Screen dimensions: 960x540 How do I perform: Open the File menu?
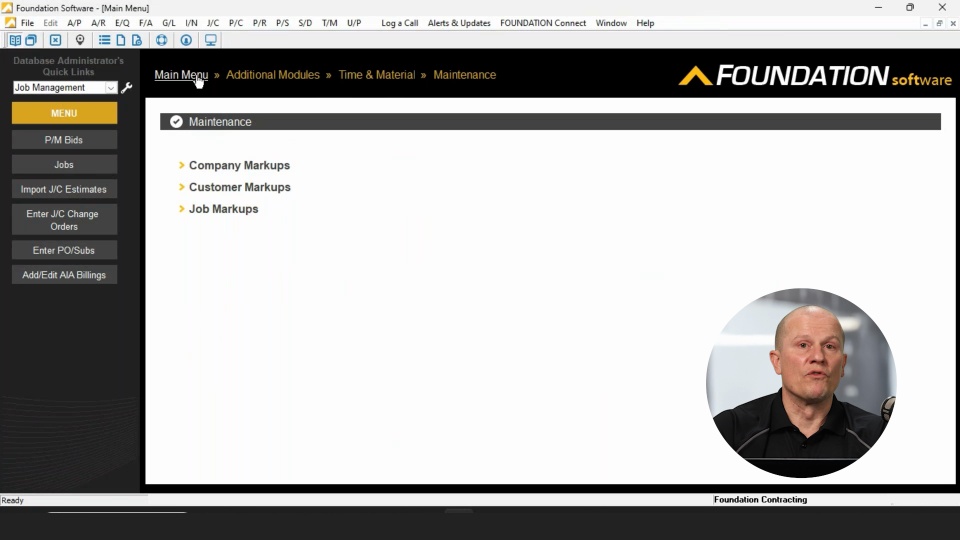[28, 23]
